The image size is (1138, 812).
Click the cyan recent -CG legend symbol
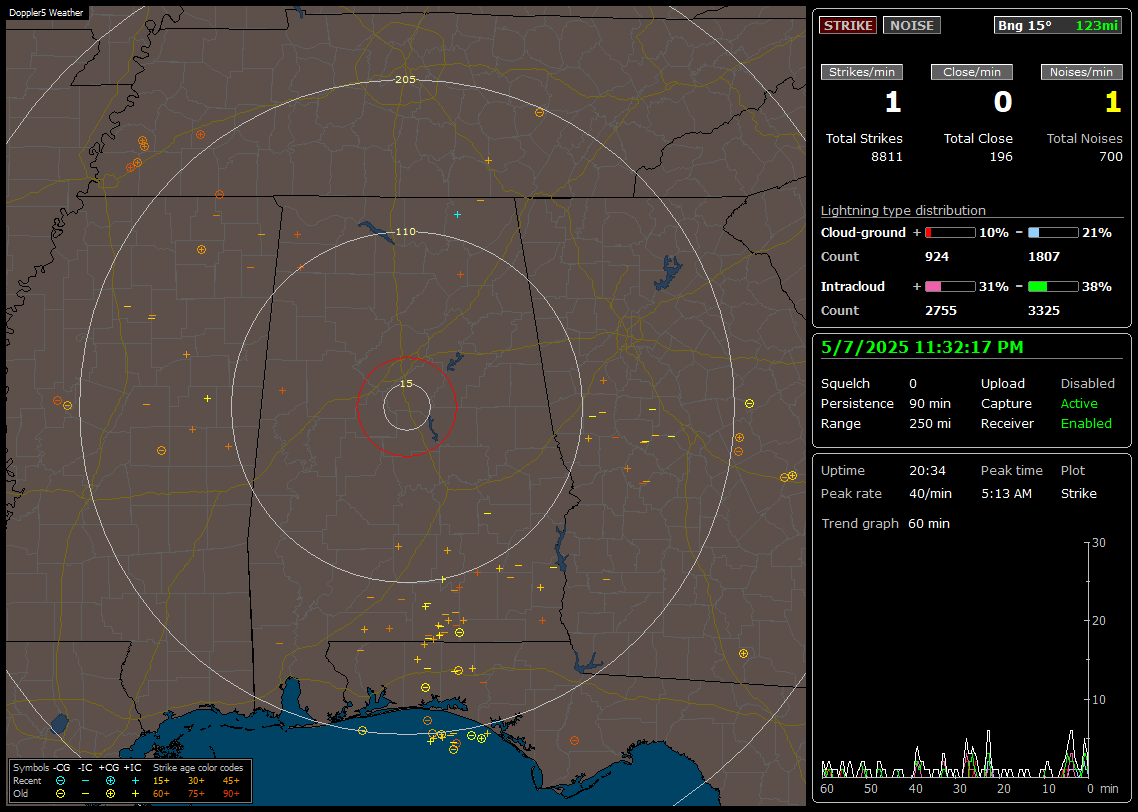(60, 781)
